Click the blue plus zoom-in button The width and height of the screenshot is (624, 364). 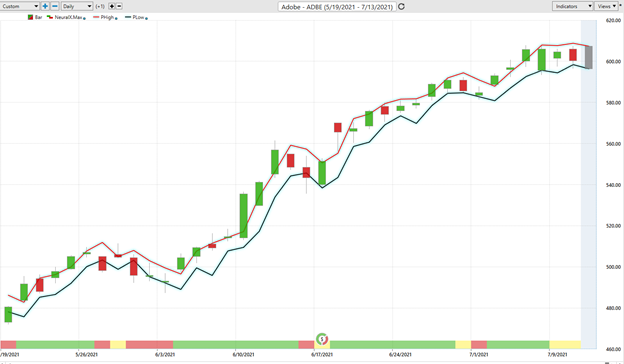(45, 6)
